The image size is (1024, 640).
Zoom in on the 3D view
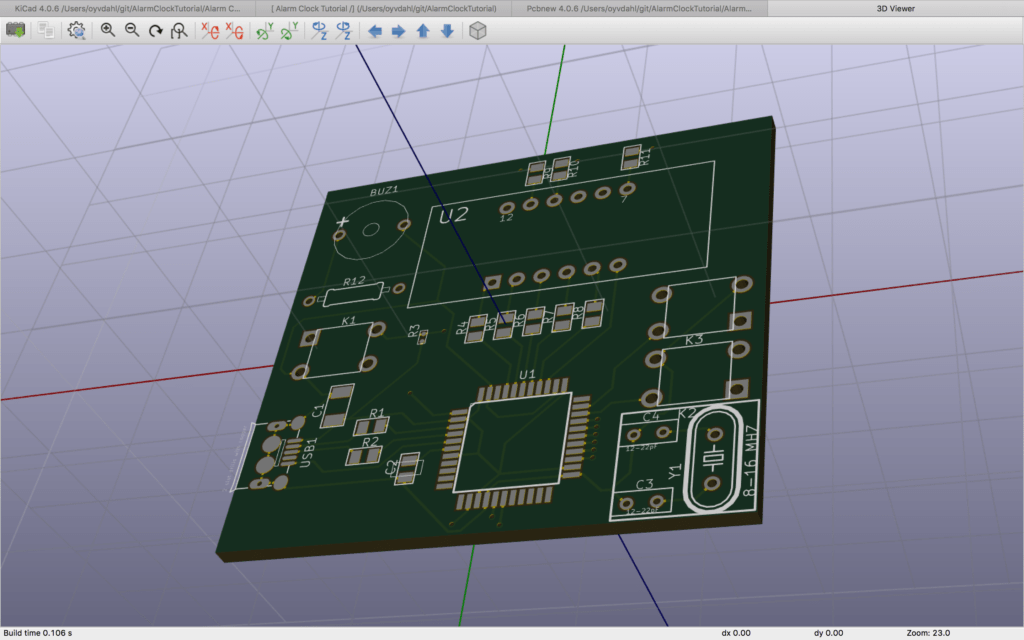[x=105, y=30]
